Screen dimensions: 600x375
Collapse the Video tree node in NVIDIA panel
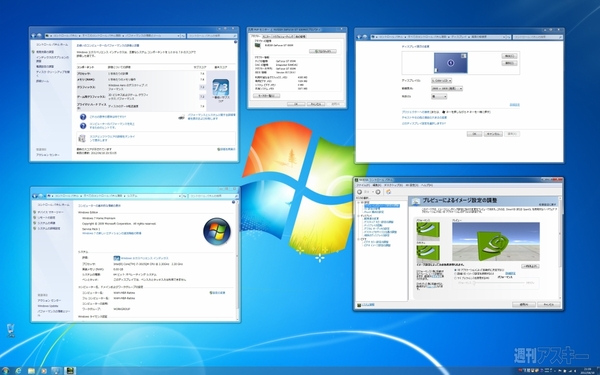coord(359,239)
